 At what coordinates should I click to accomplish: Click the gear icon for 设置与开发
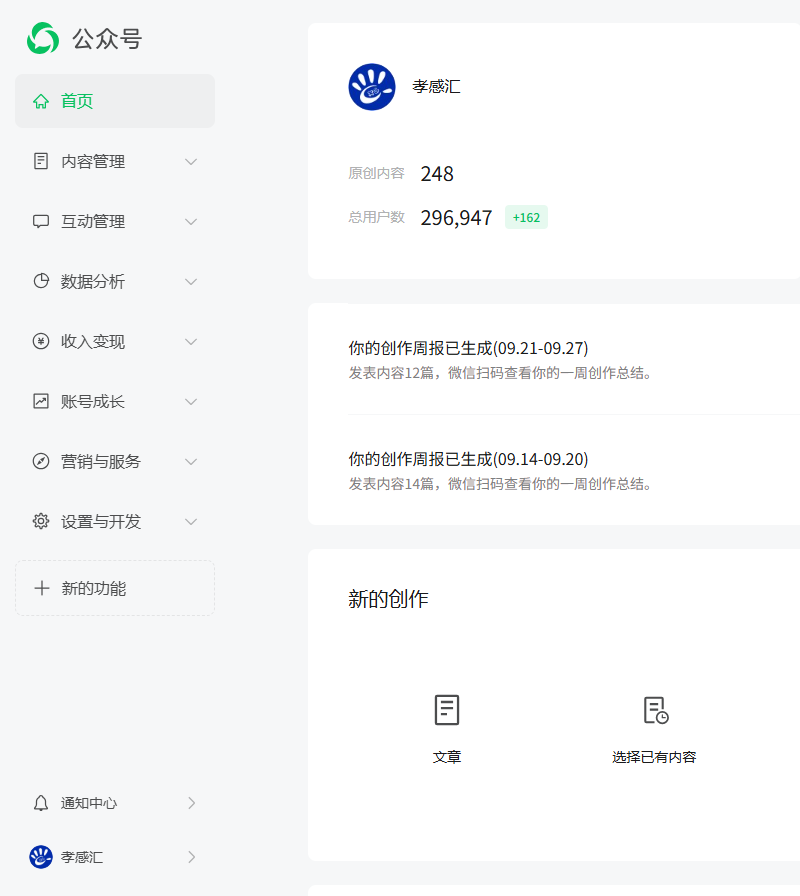41,521
